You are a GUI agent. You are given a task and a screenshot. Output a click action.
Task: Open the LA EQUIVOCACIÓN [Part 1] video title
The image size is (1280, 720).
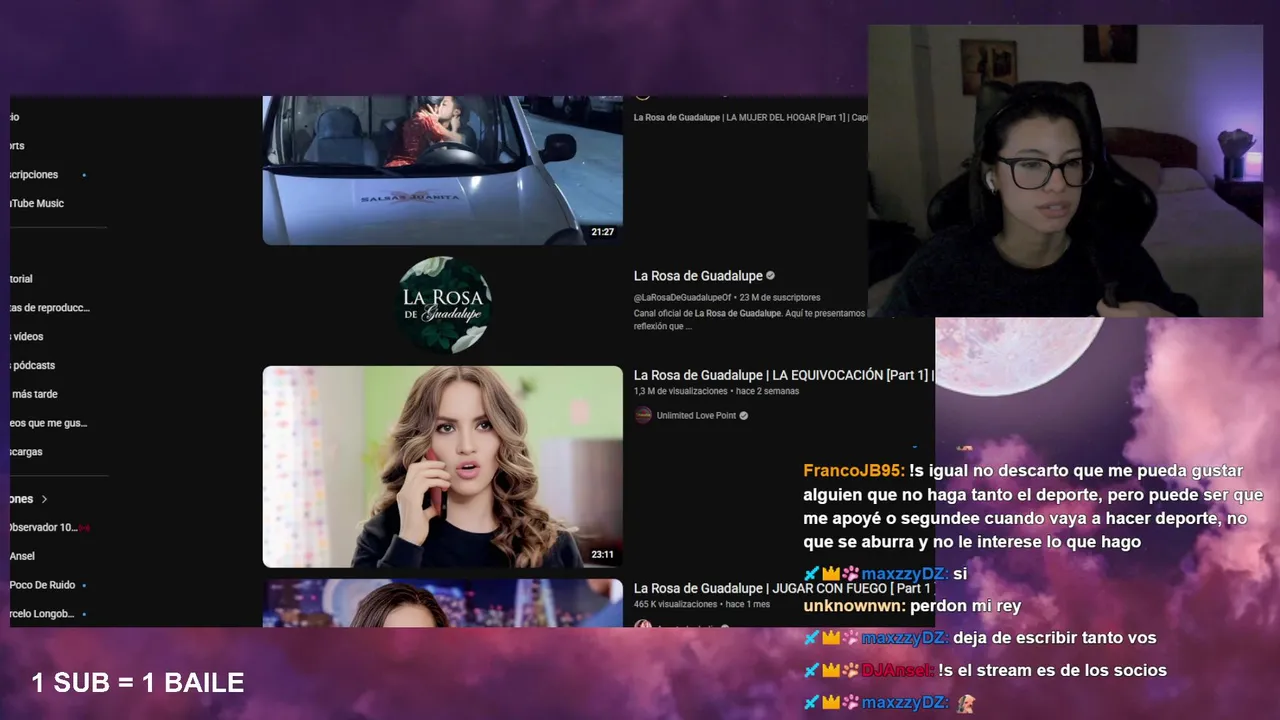pos(784,375)
